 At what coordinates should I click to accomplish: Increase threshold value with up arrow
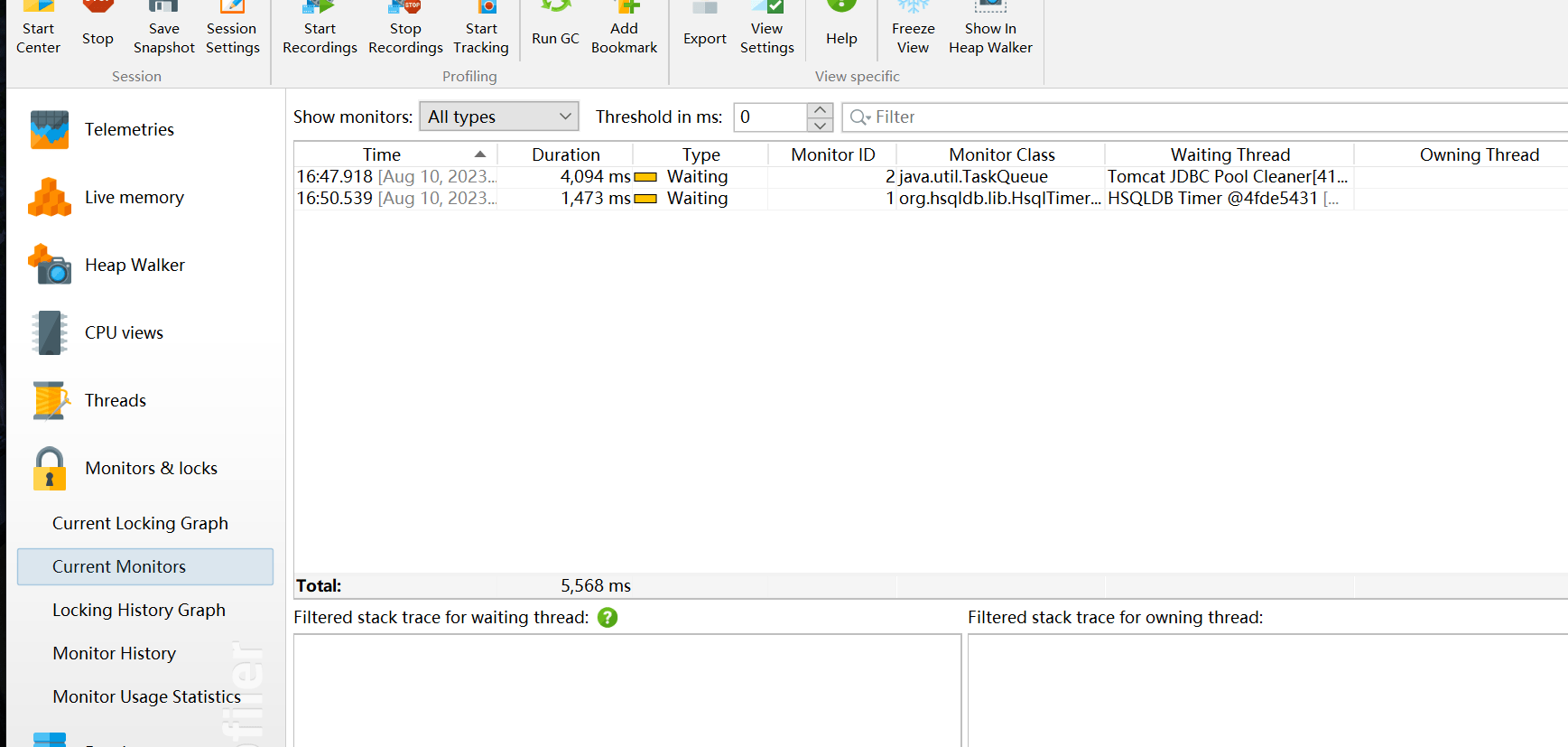click(820, 110)
